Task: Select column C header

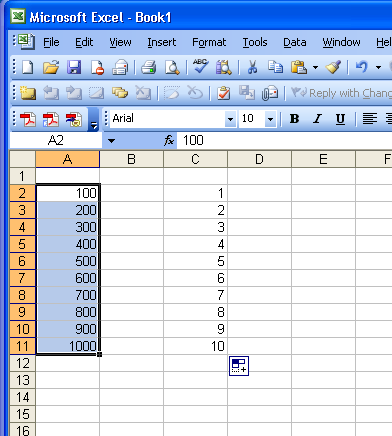Action: coord(195,159)
